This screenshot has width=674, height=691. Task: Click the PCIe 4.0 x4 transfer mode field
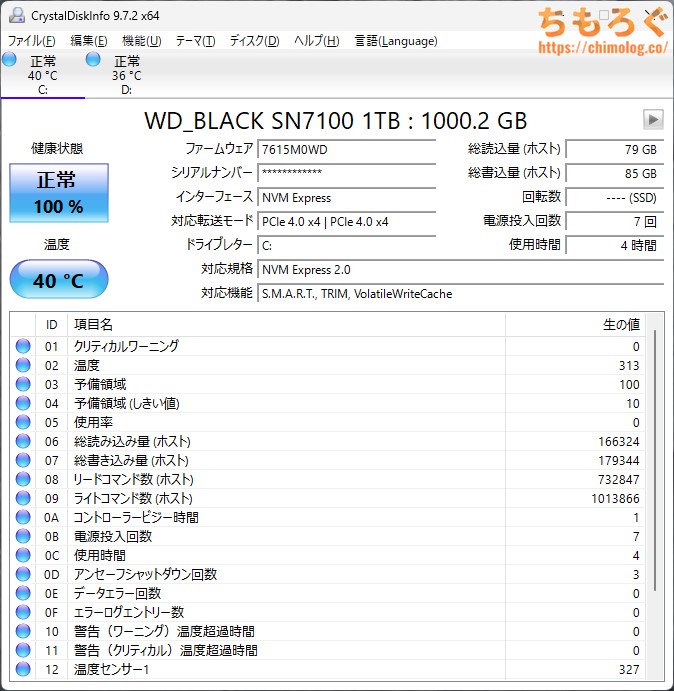(346, 221)
